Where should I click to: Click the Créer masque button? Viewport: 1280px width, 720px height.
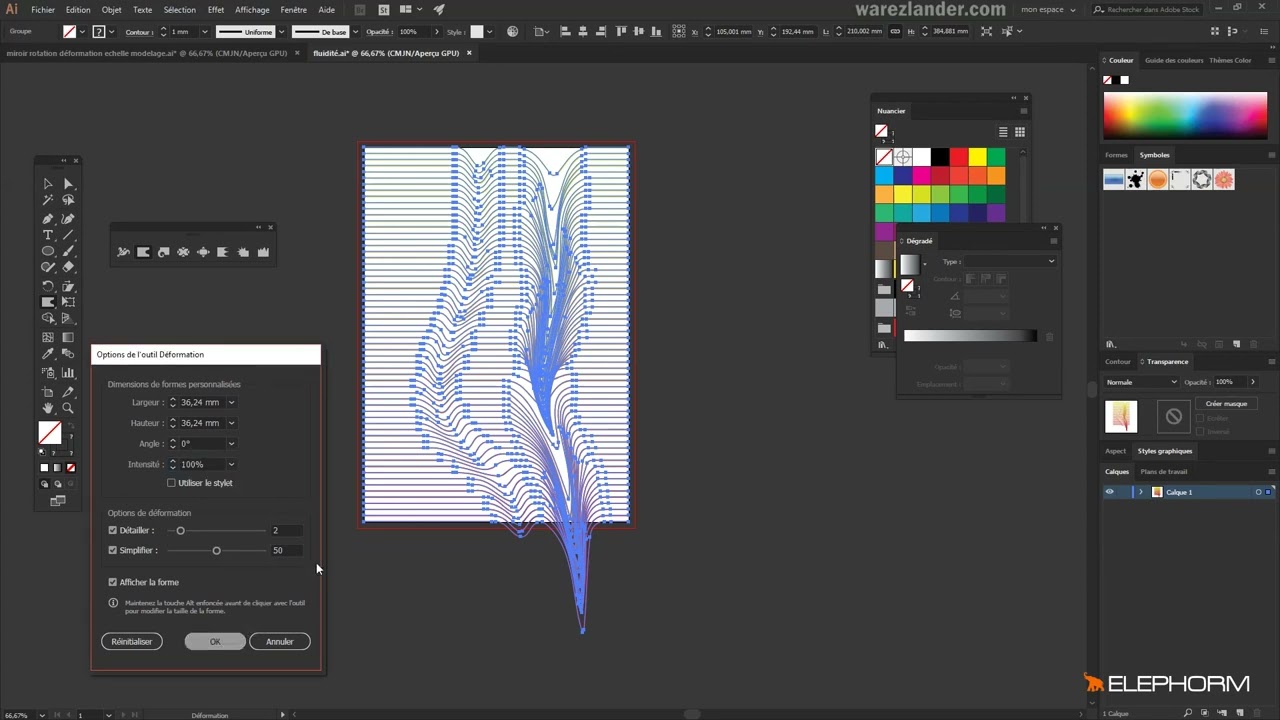pyautogui.click(x=1226, y=403)
